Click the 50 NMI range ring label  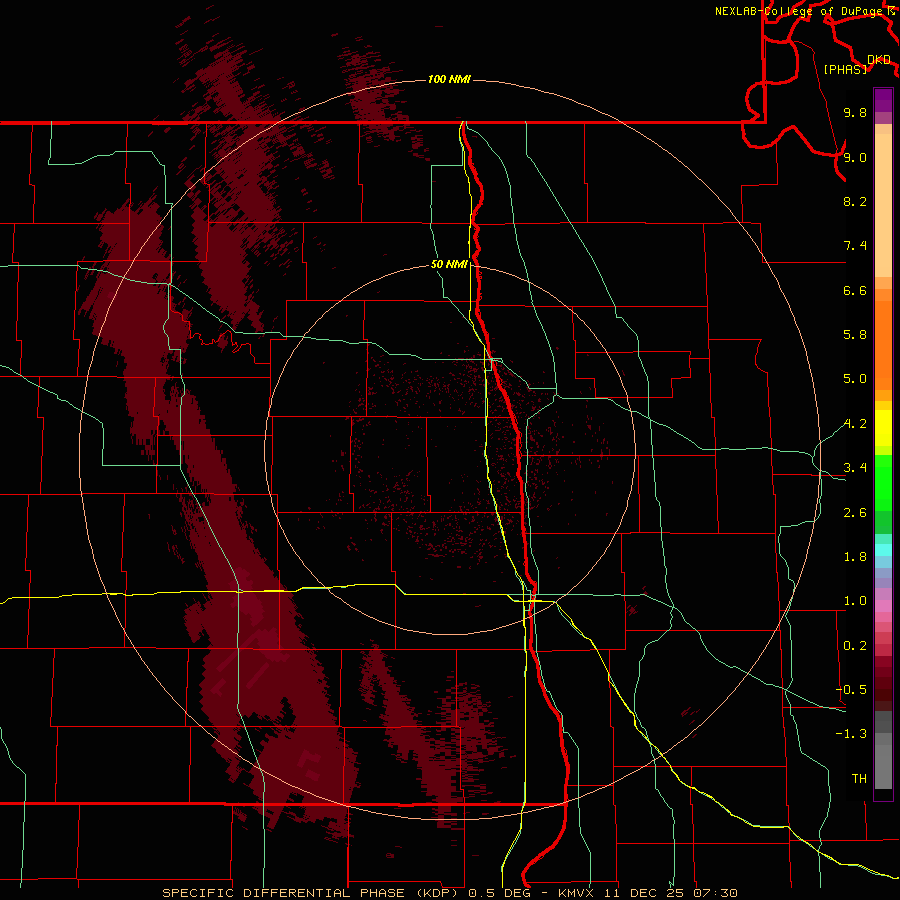[449, 264]
